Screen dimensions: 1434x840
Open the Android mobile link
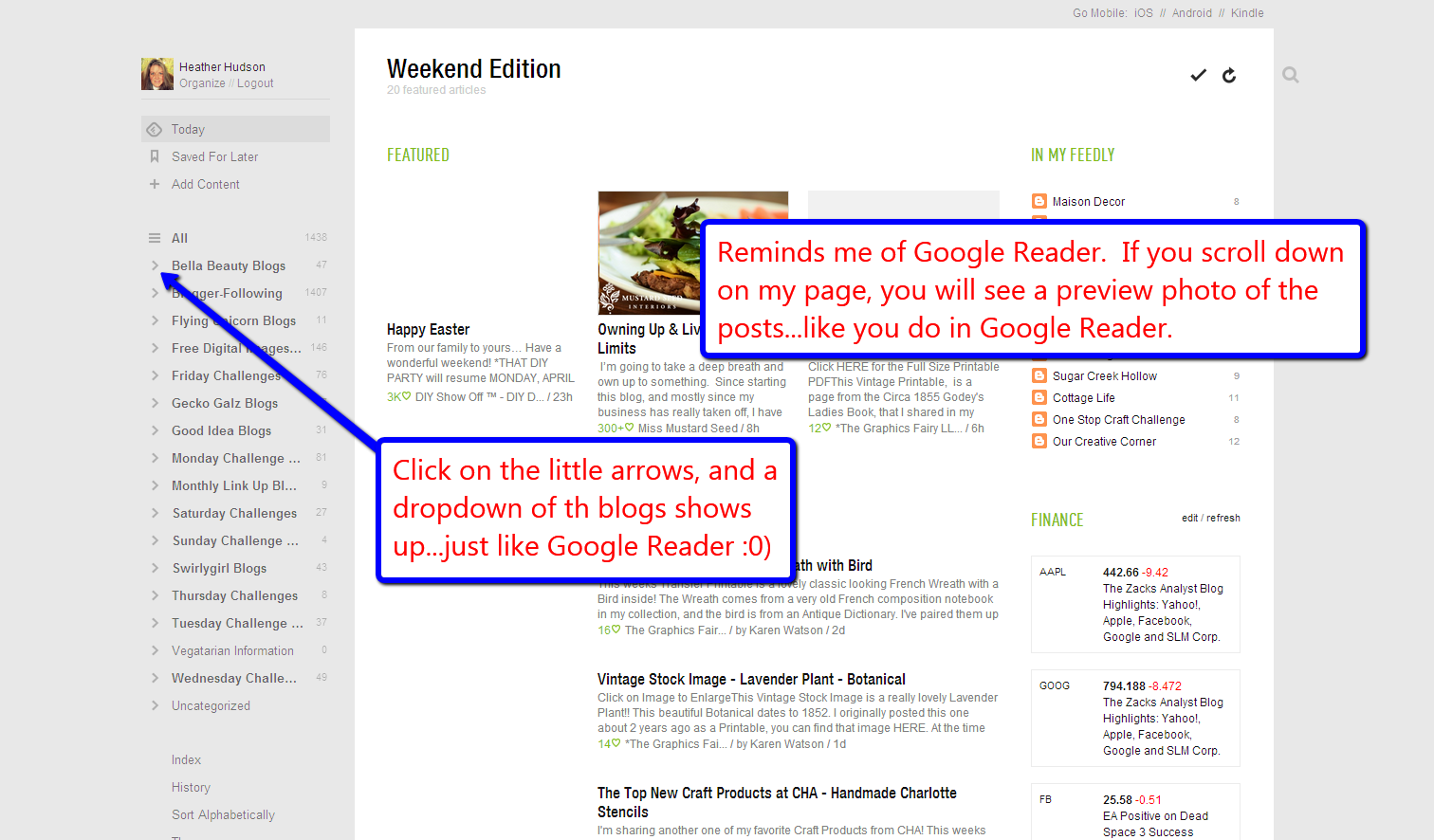(1192, 13)
